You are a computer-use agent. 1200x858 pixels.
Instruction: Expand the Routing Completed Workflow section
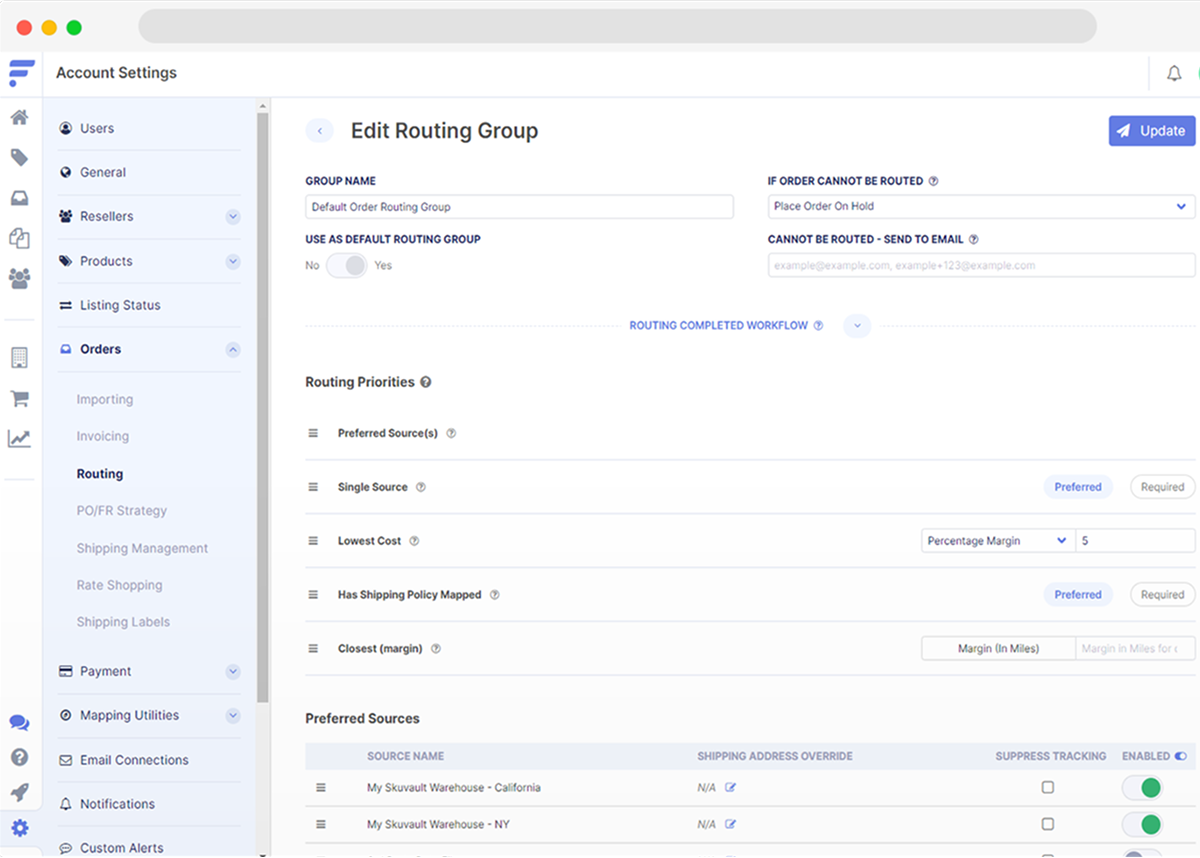pos(857,326)
